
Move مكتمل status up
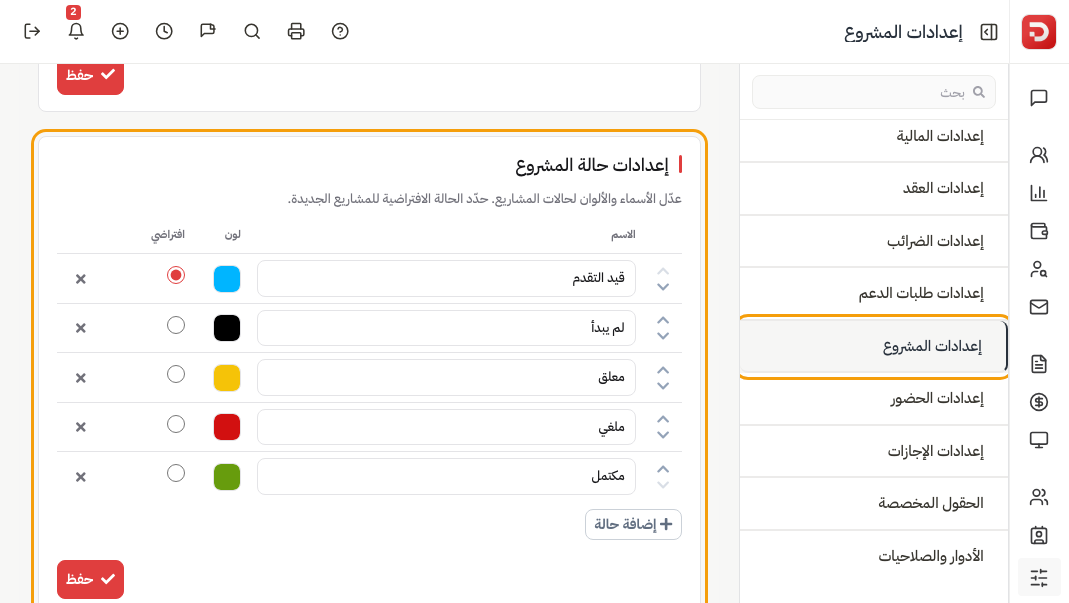663,469
